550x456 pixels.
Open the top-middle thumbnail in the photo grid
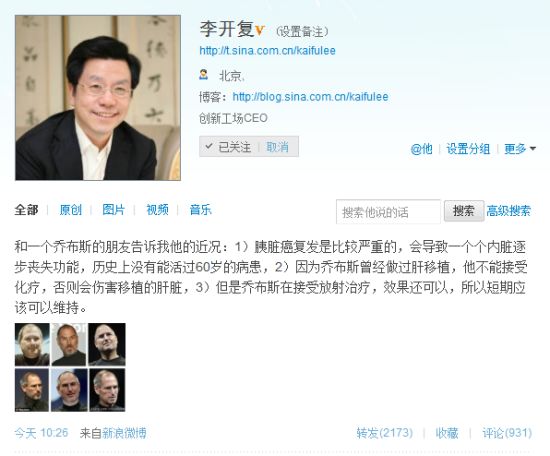point(69,344)
